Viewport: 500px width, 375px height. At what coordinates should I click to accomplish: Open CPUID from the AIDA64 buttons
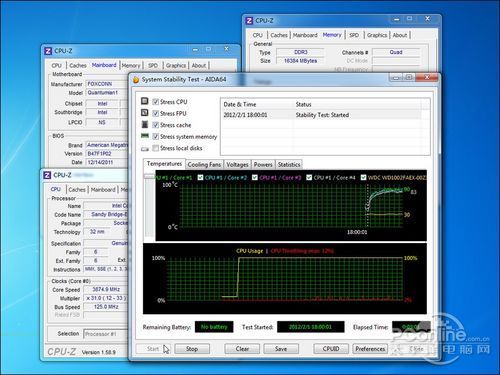331,349
